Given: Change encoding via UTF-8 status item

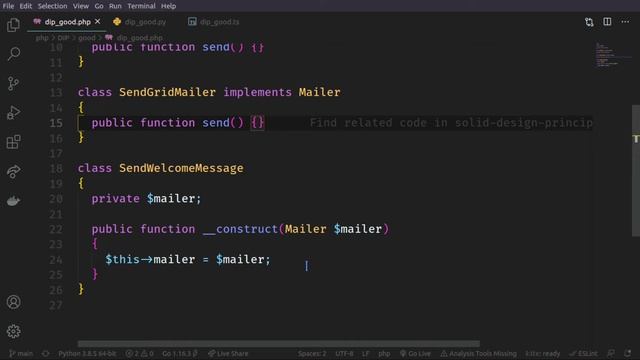Looking at the screenshot, I should (344, 353).
